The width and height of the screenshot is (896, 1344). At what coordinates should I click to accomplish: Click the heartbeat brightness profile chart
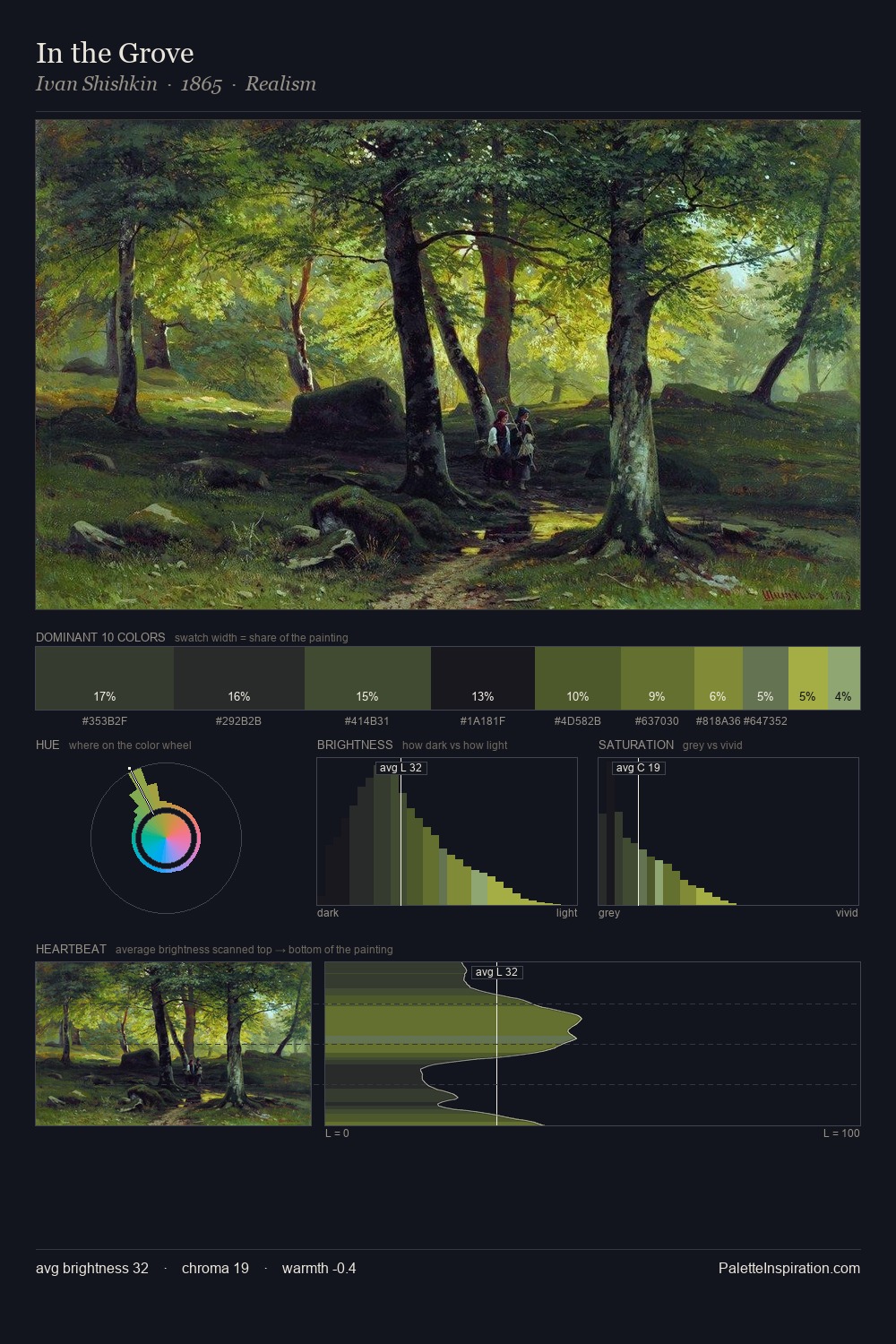click(x=592, y=1044)
